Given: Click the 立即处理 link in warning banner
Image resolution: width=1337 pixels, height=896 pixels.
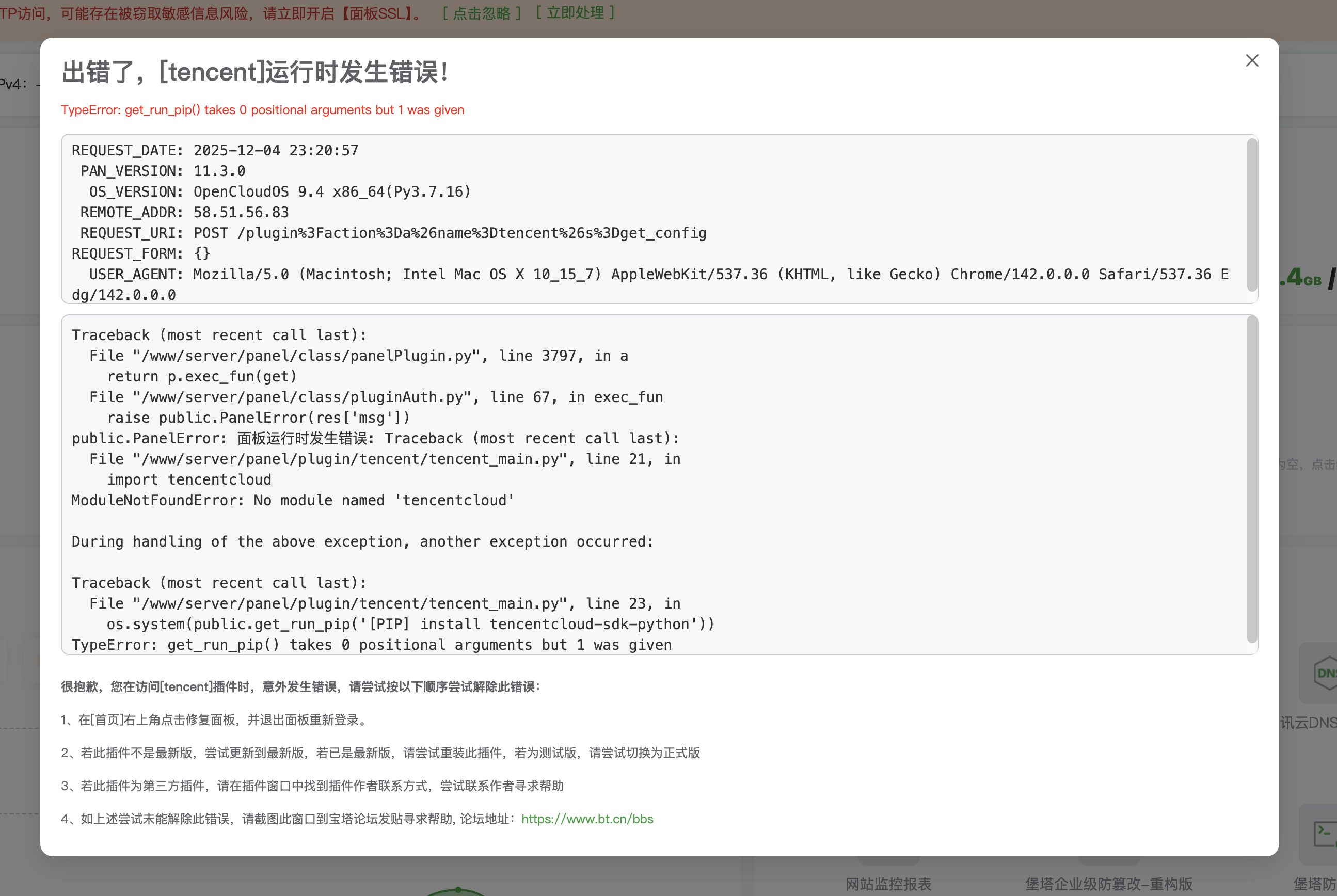Looking at the screenshot, I should coord(575,12).
